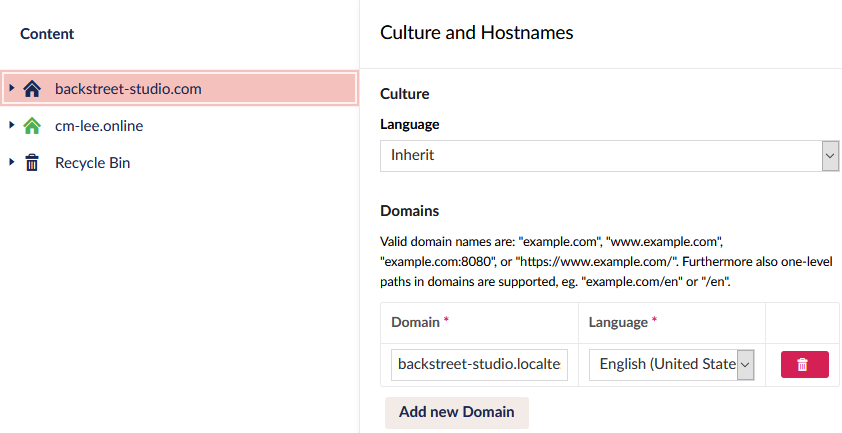842x433 pixels.
Task: Delete the domain using red trash button
Action: pyautogui.click(x=802, y=365)
